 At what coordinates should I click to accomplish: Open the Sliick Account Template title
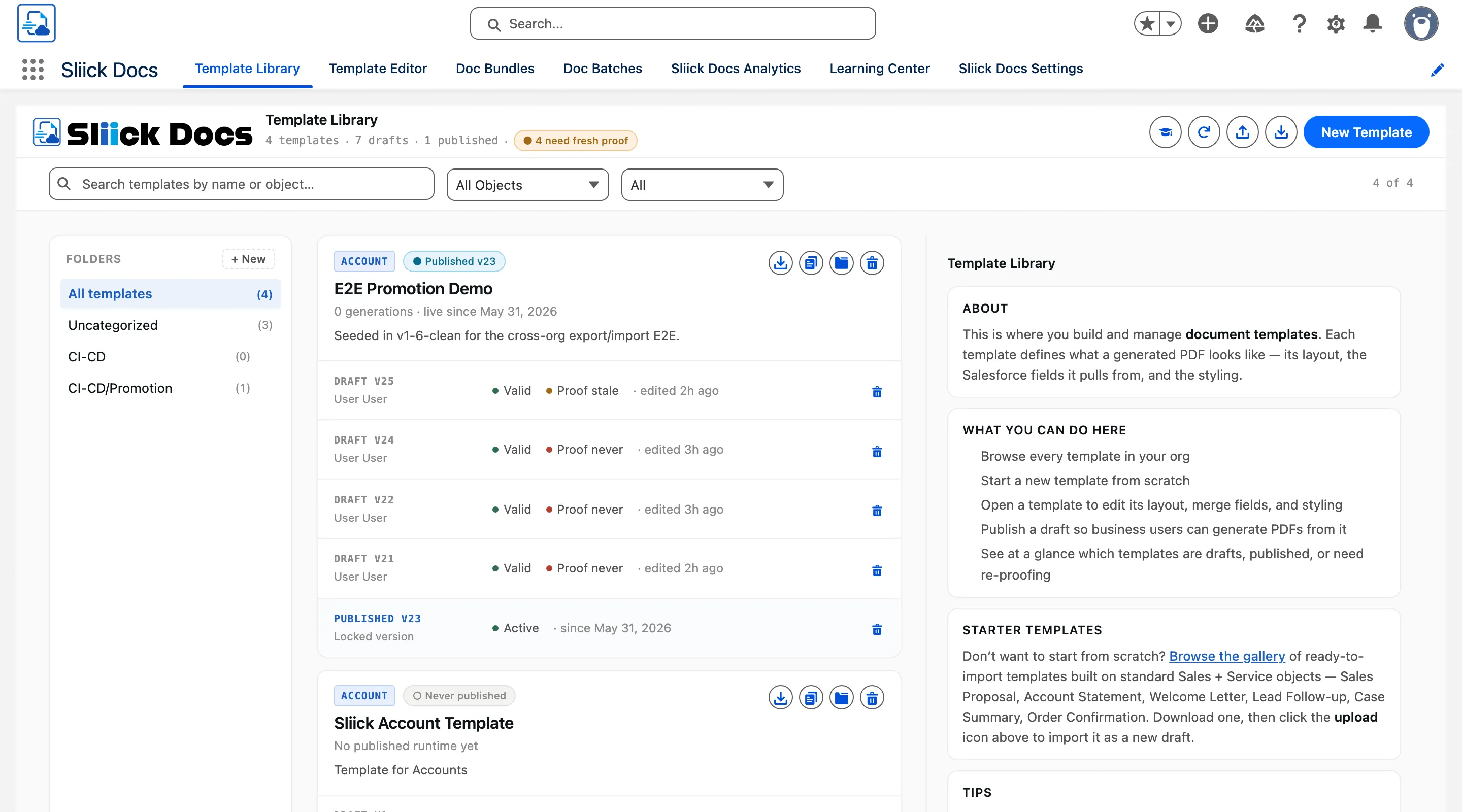coord(423,724)
